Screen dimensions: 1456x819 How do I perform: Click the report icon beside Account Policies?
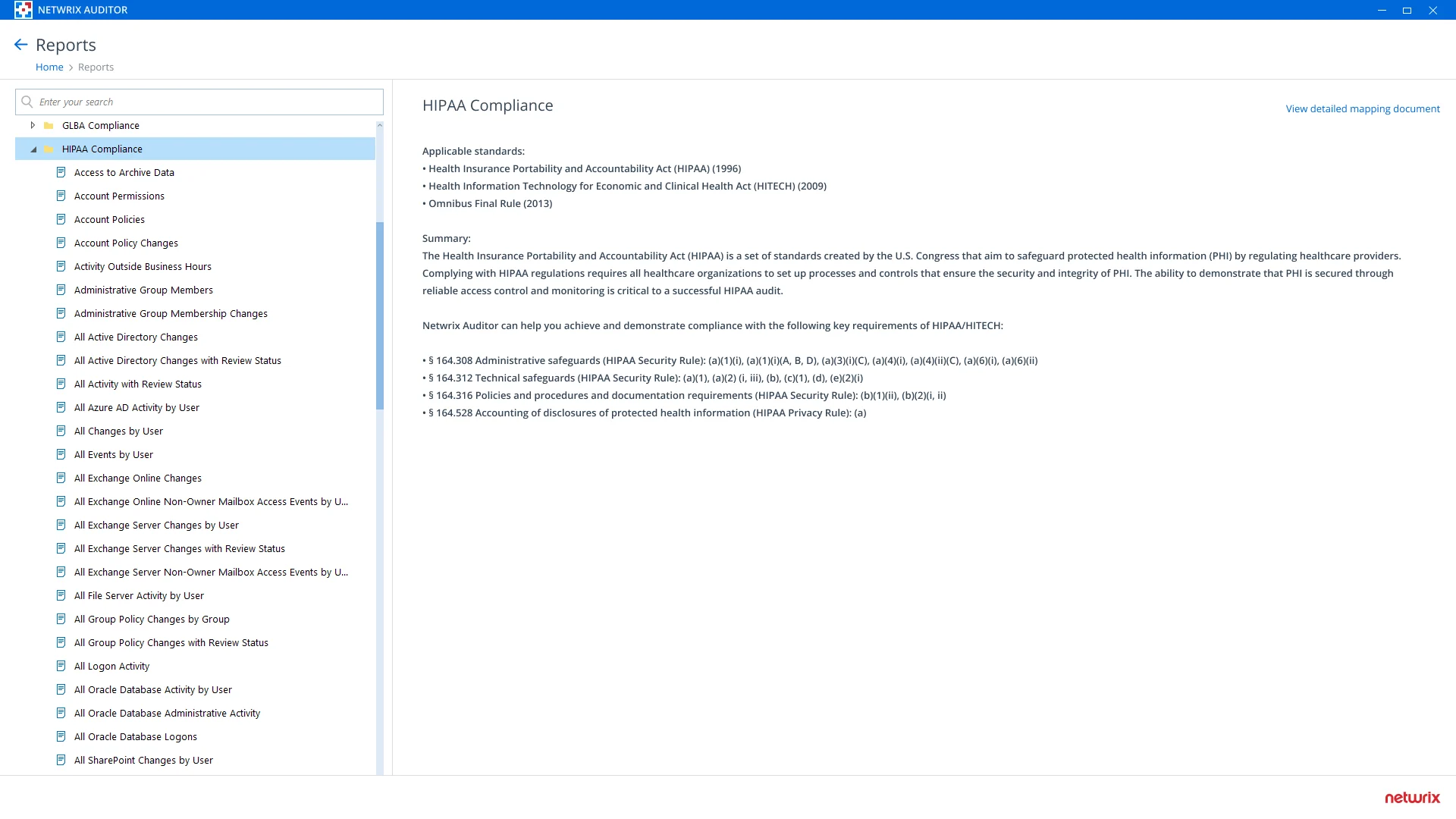(61, 219)
